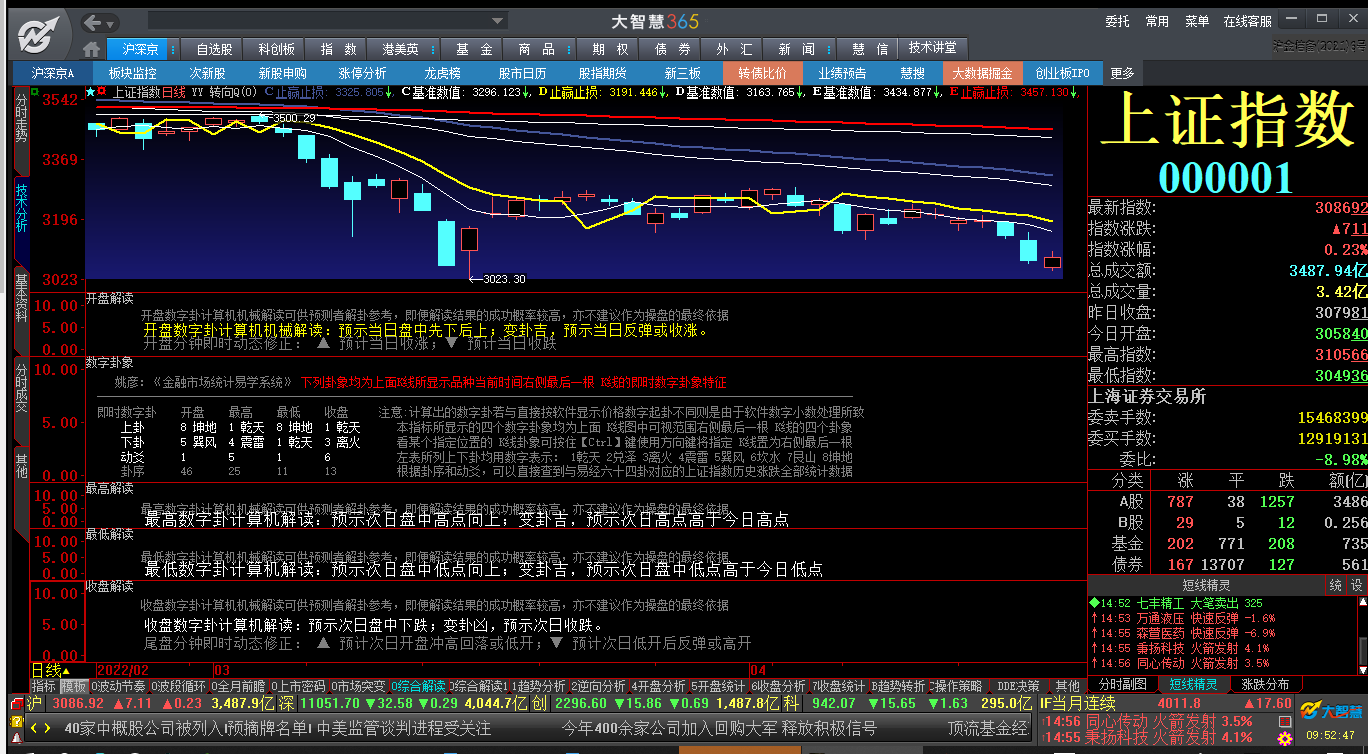Click the 科 index ticker label
This screenshot has width=1368, height=754.
[x=789, y=704]
